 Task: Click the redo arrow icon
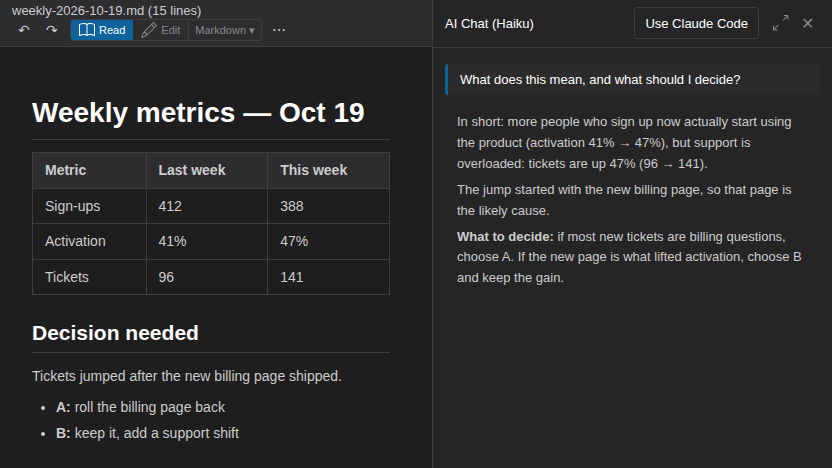point(51,30)
